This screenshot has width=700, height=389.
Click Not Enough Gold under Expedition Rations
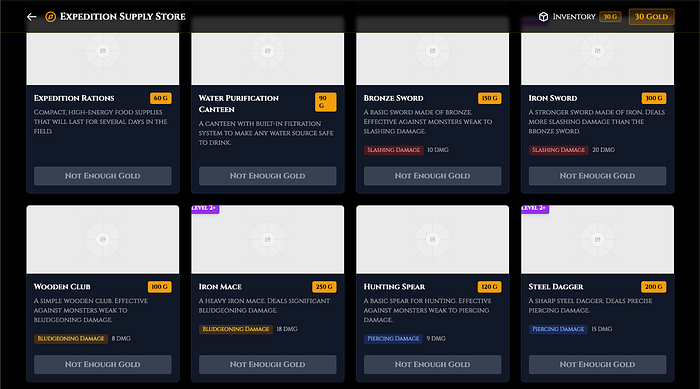[103, 176]
